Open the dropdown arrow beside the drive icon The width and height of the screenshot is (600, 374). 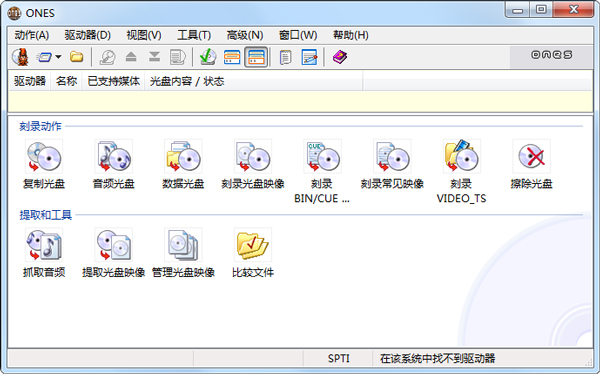click(58, 57)
